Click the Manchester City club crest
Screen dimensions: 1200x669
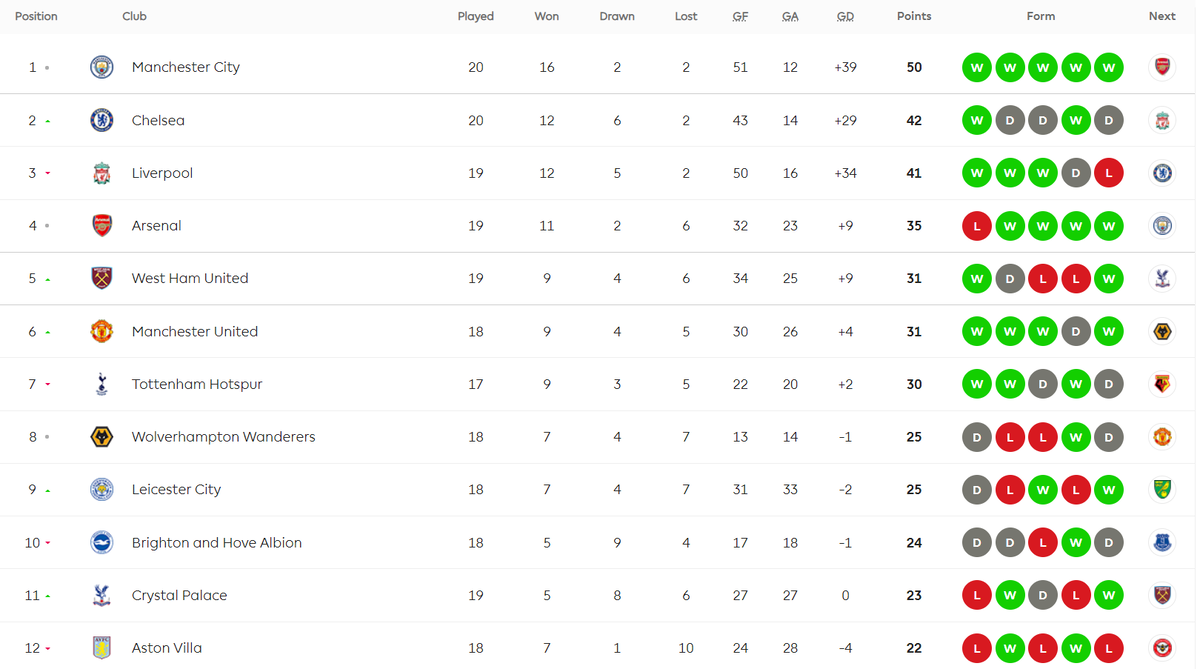(101, 67)
